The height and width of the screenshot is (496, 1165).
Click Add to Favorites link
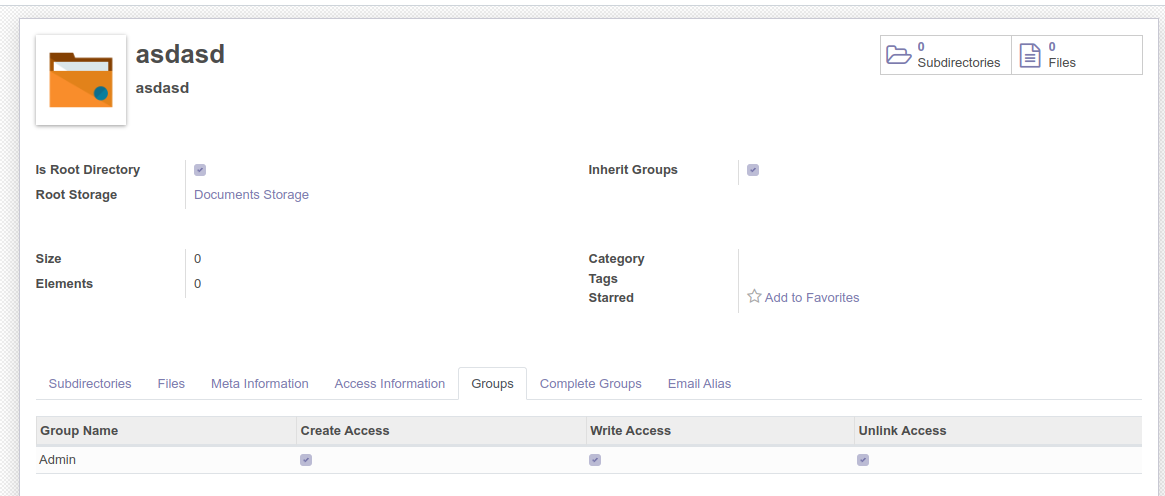[811, 298]
